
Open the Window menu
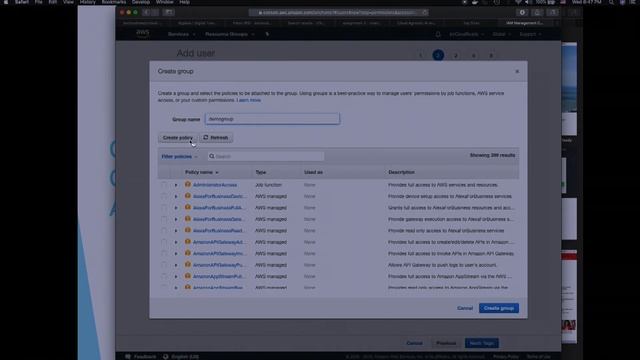tap(164, 2)
